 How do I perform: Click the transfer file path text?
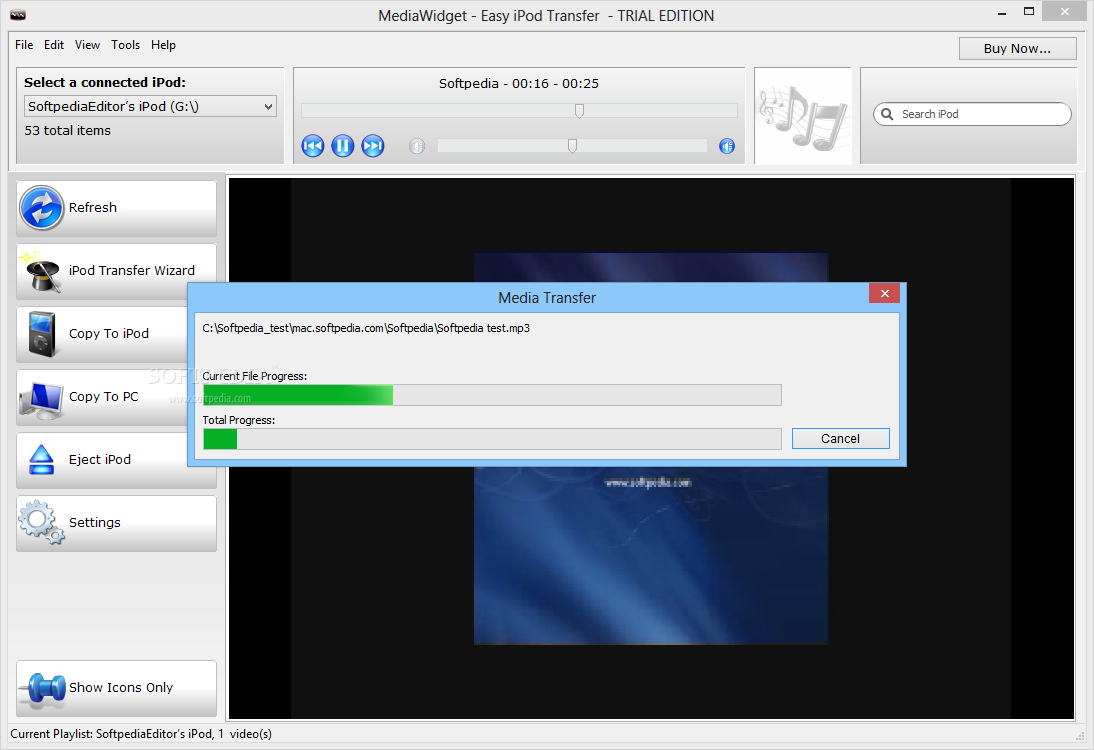366,328
